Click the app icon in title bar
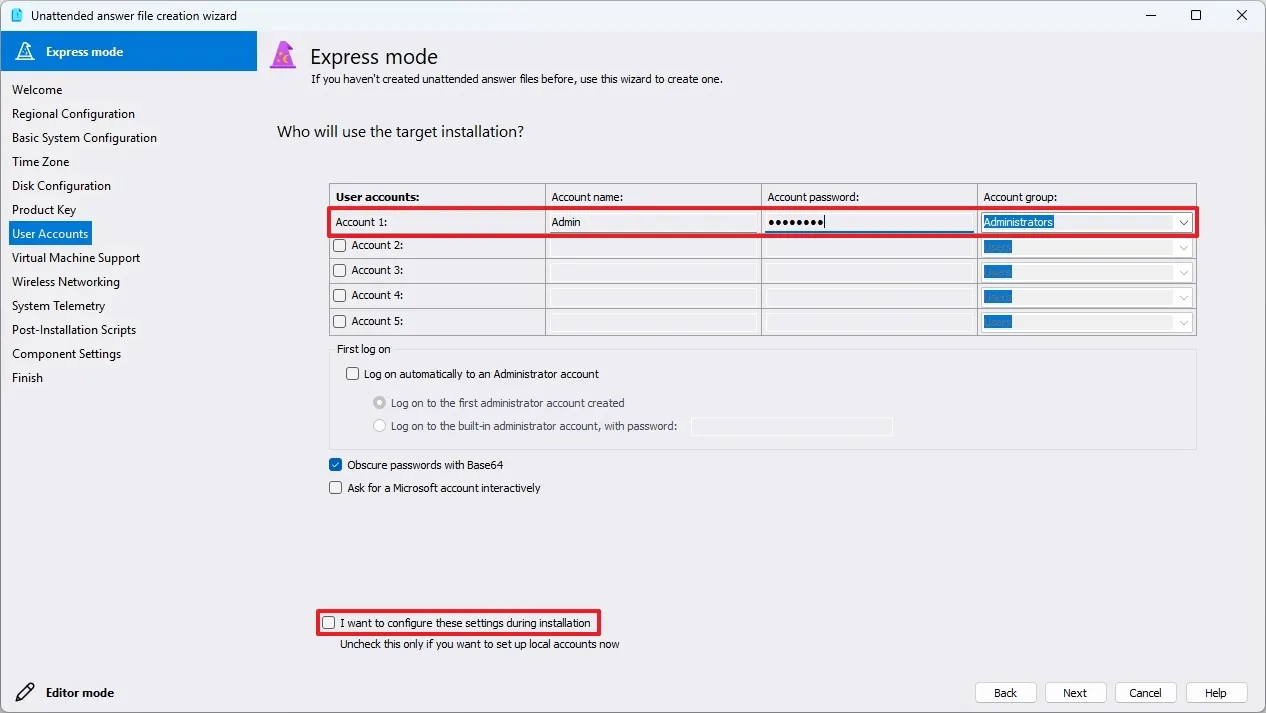Viewport: 1266px width, 713px height. coord(16,15)
